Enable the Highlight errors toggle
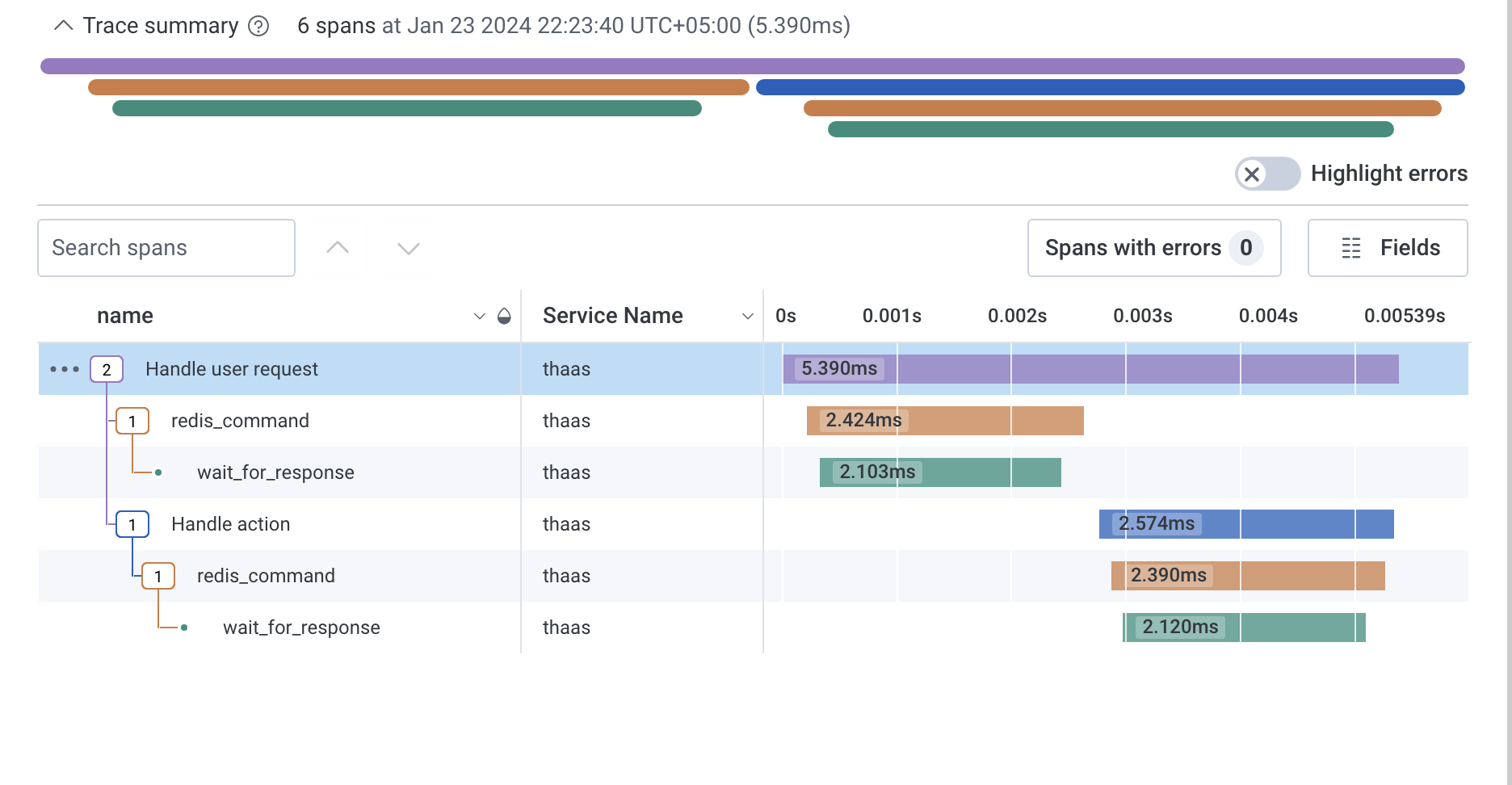Viewport: 1512px width, 785px height. click(1266, 174)
